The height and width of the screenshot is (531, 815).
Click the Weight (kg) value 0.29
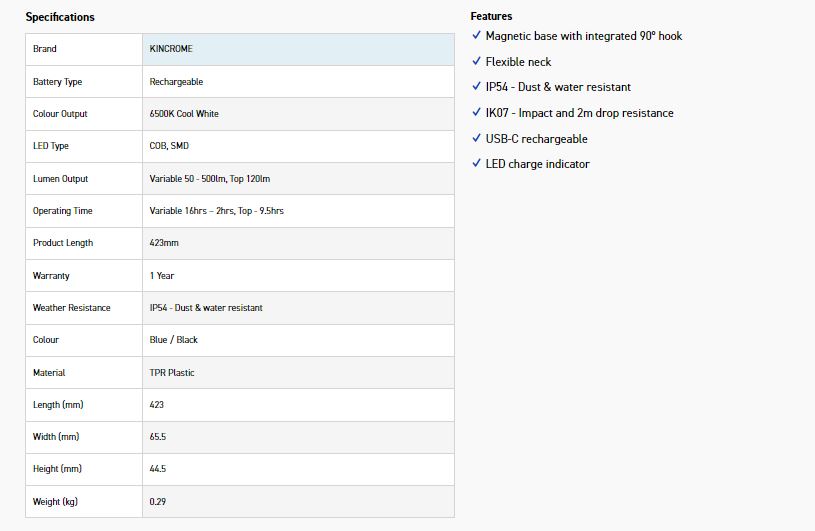coord(158,502)
